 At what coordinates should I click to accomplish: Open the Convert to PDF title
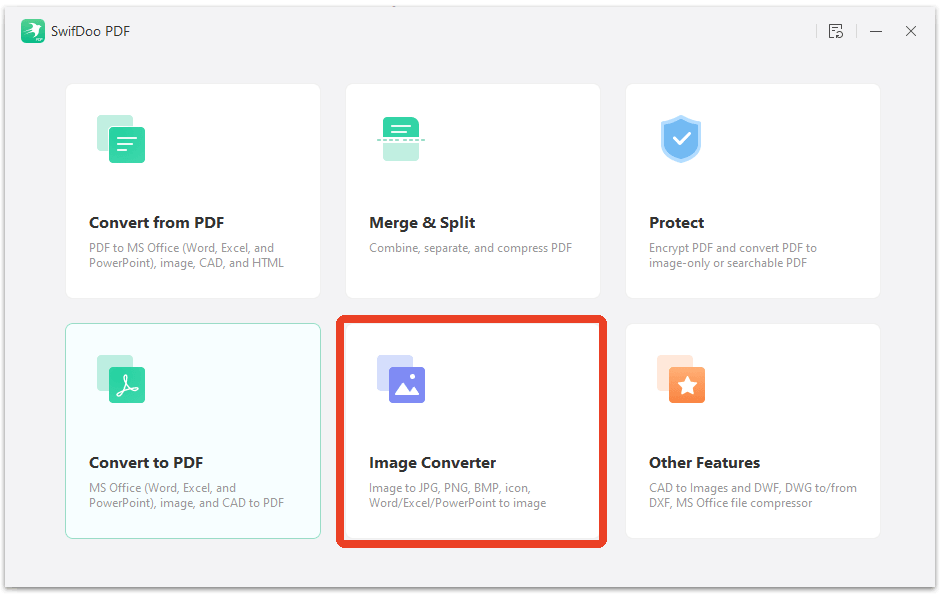point(146,463)
